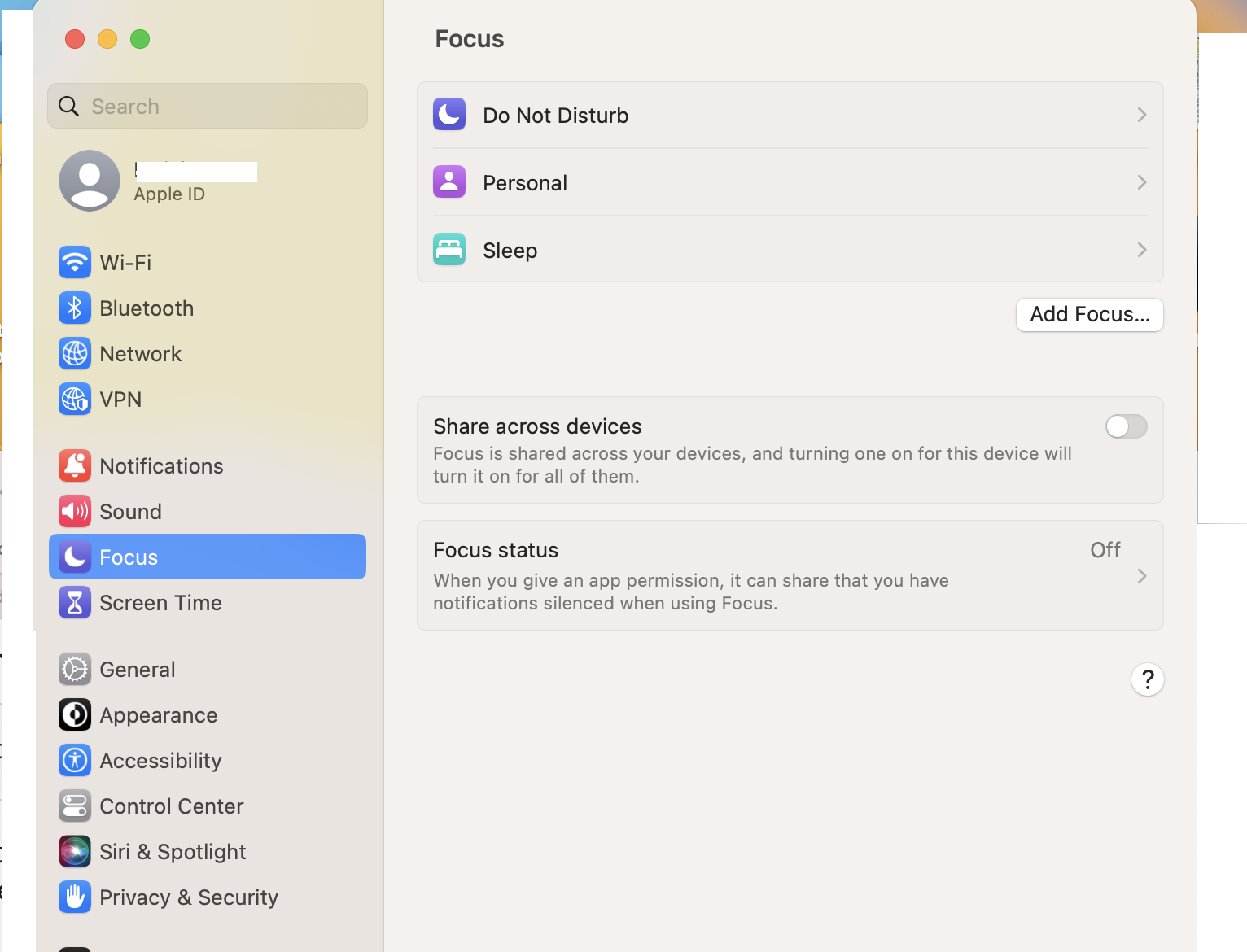1247x952 pixels.
Task: Click the Control Center icon
Action: coord(75,806)
